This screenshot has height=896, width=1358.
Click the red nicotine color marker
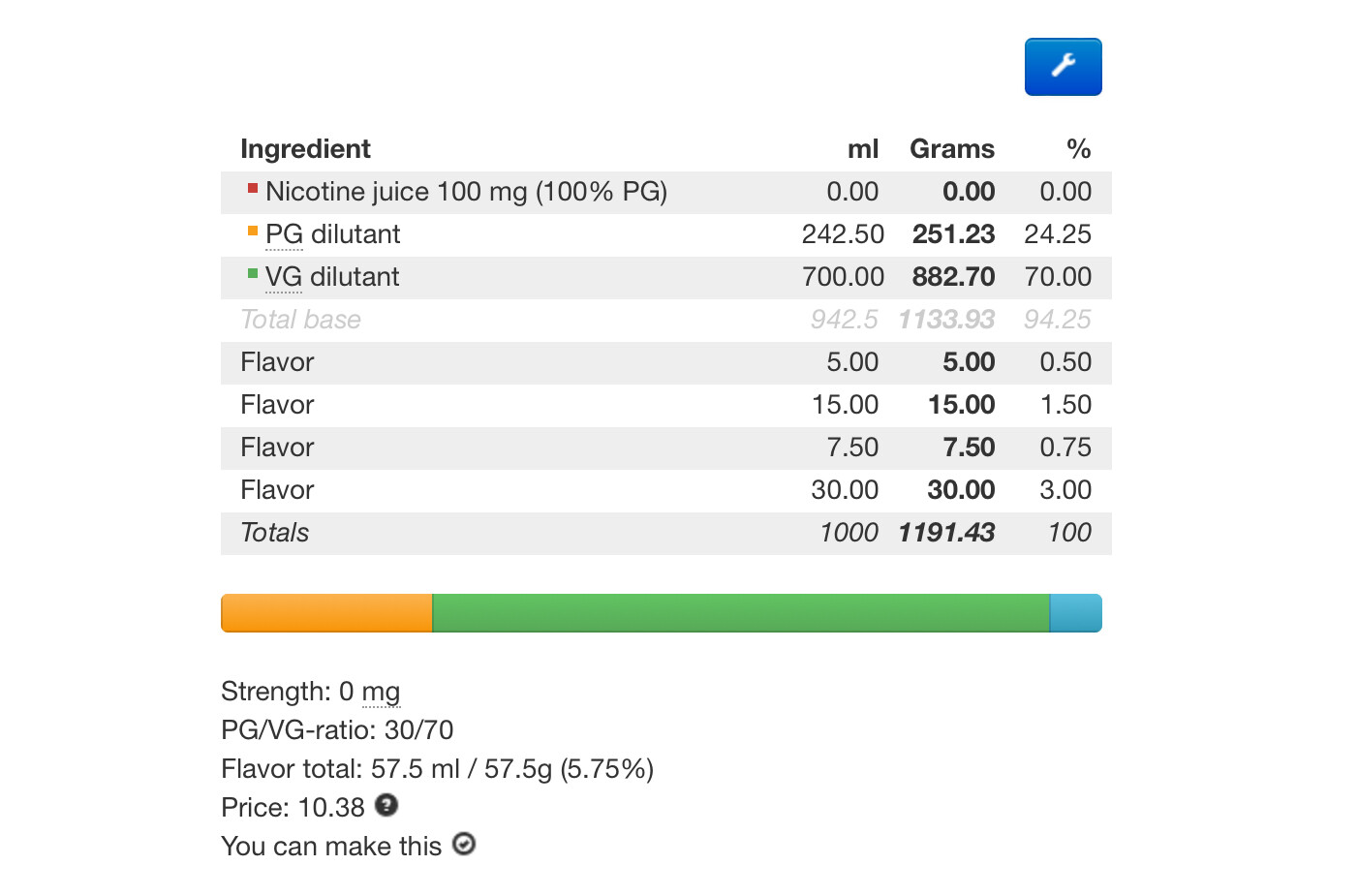point(253,188)
